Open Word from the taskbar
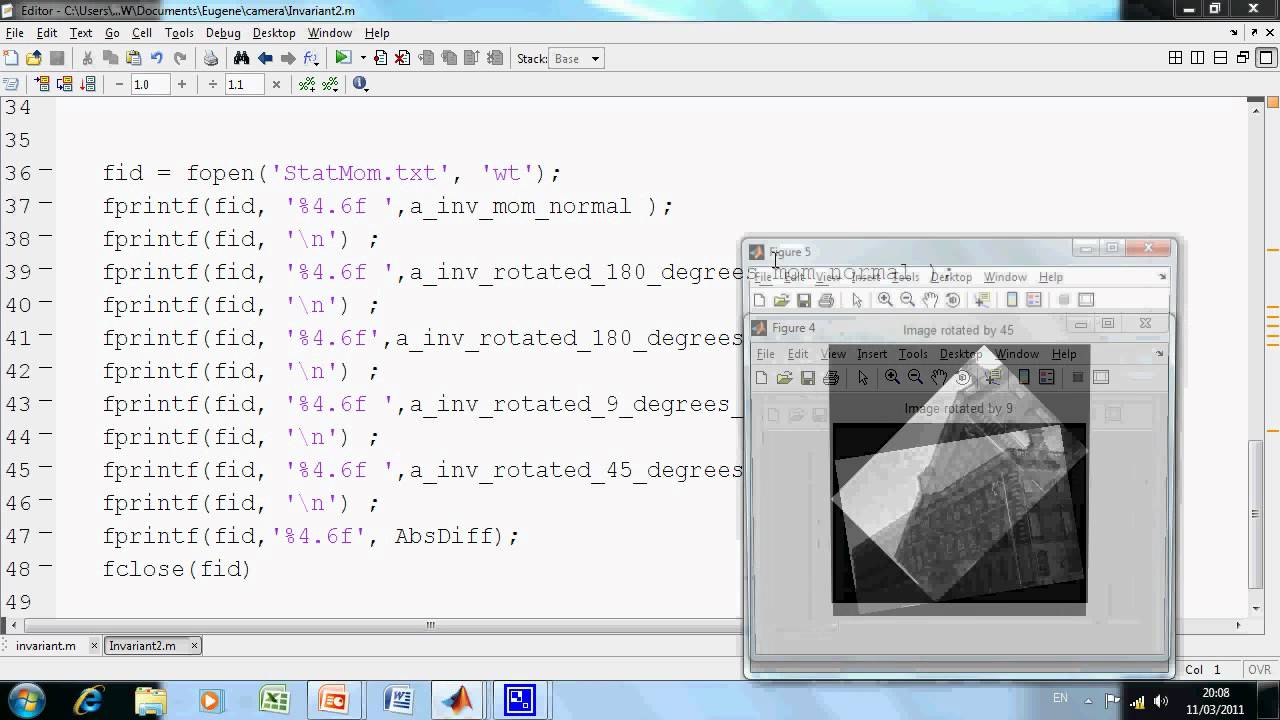Image resolution: width=1280 pixels, height=720 pixels. tap(398, 699)
